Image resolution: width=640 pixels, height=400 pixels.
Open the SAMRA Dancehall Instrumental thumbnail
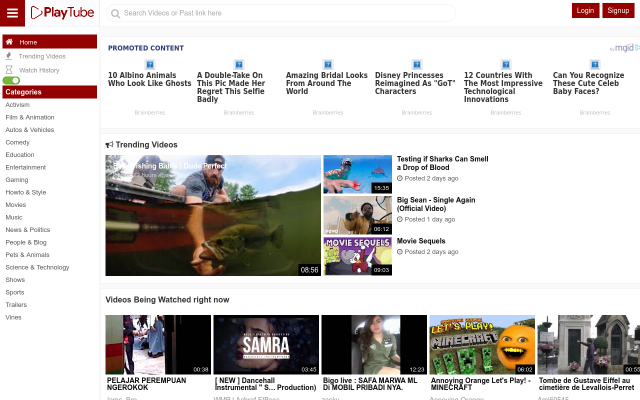(x=266, y=344)
